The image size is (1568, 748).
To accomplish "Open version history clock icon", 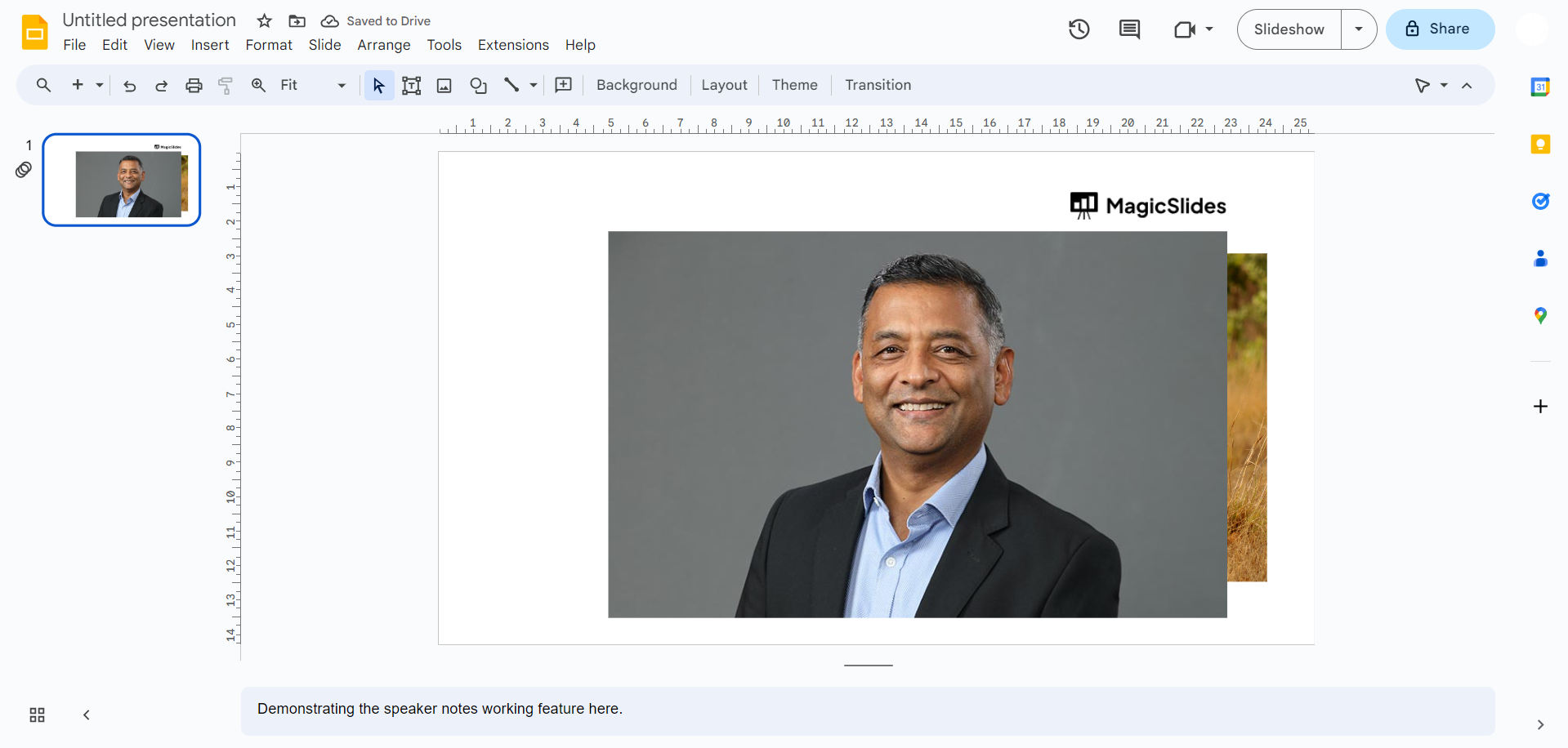I will [1079, 29].
